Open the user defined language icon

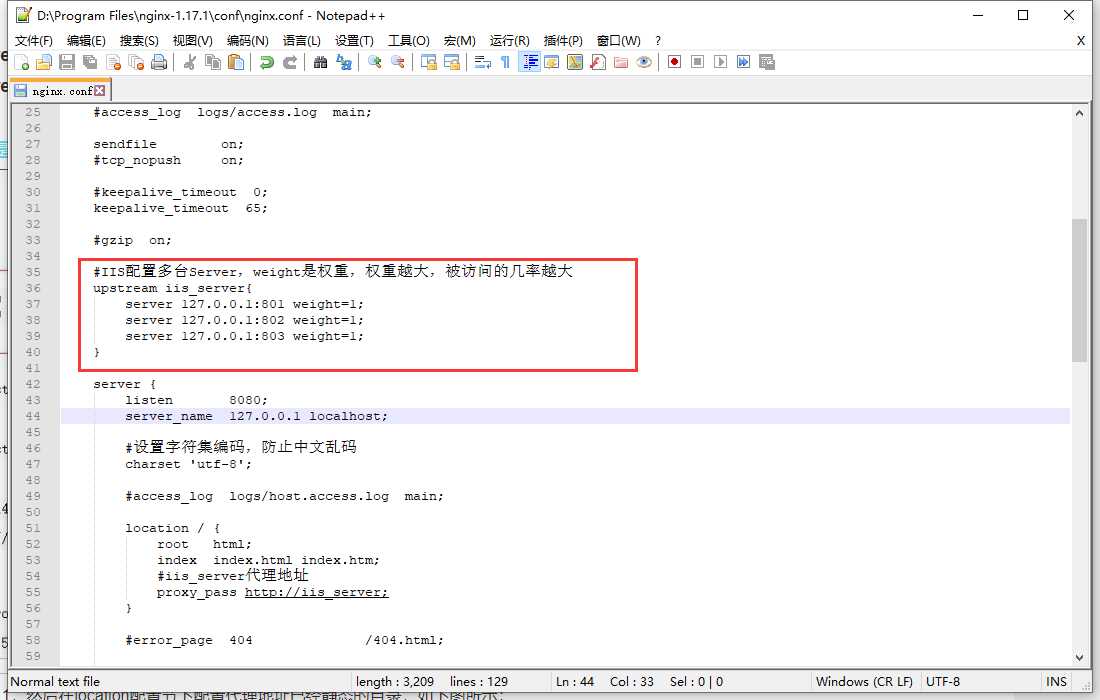pos(552,62)
